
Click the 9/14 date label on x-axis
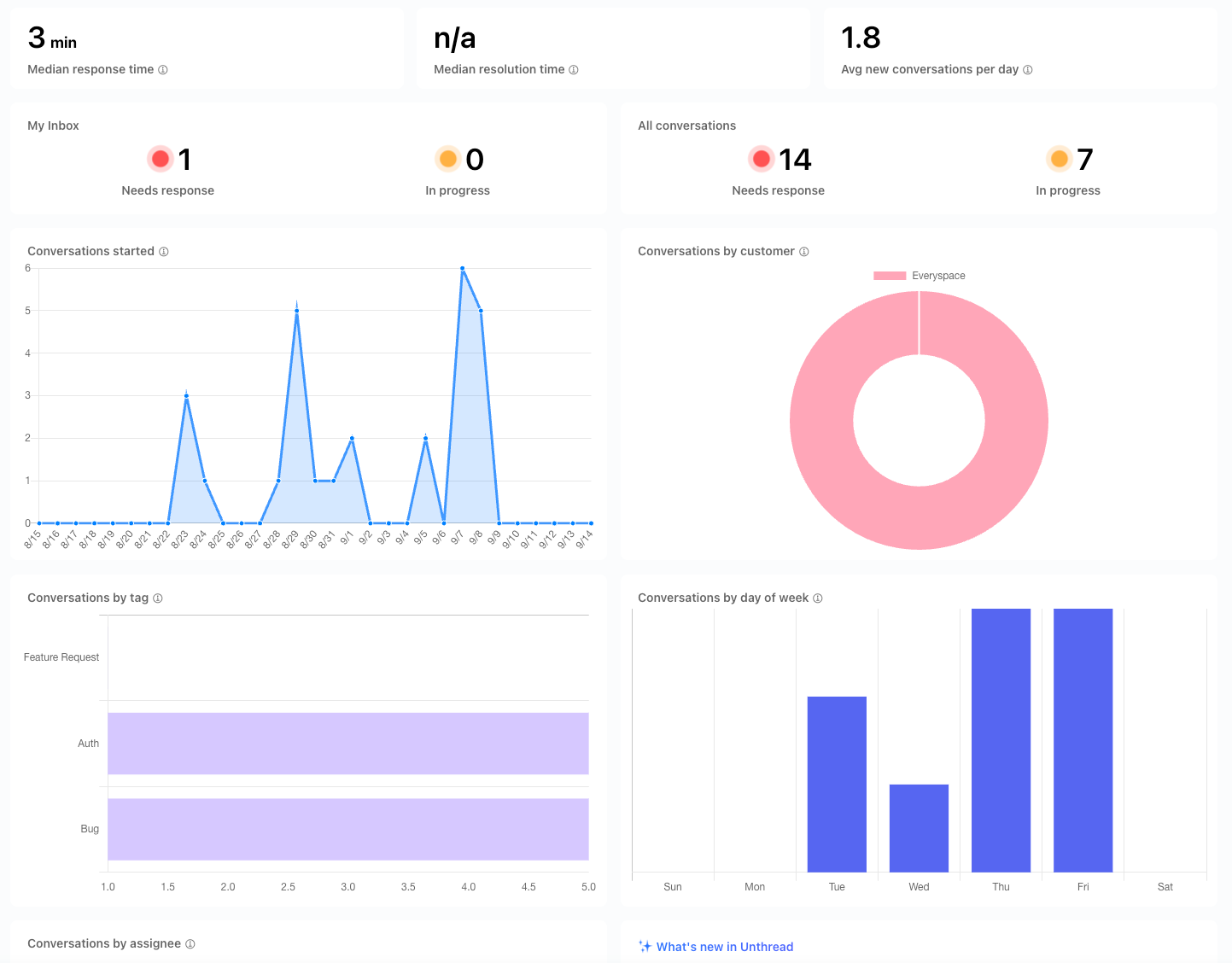click(x=584, y=540)
